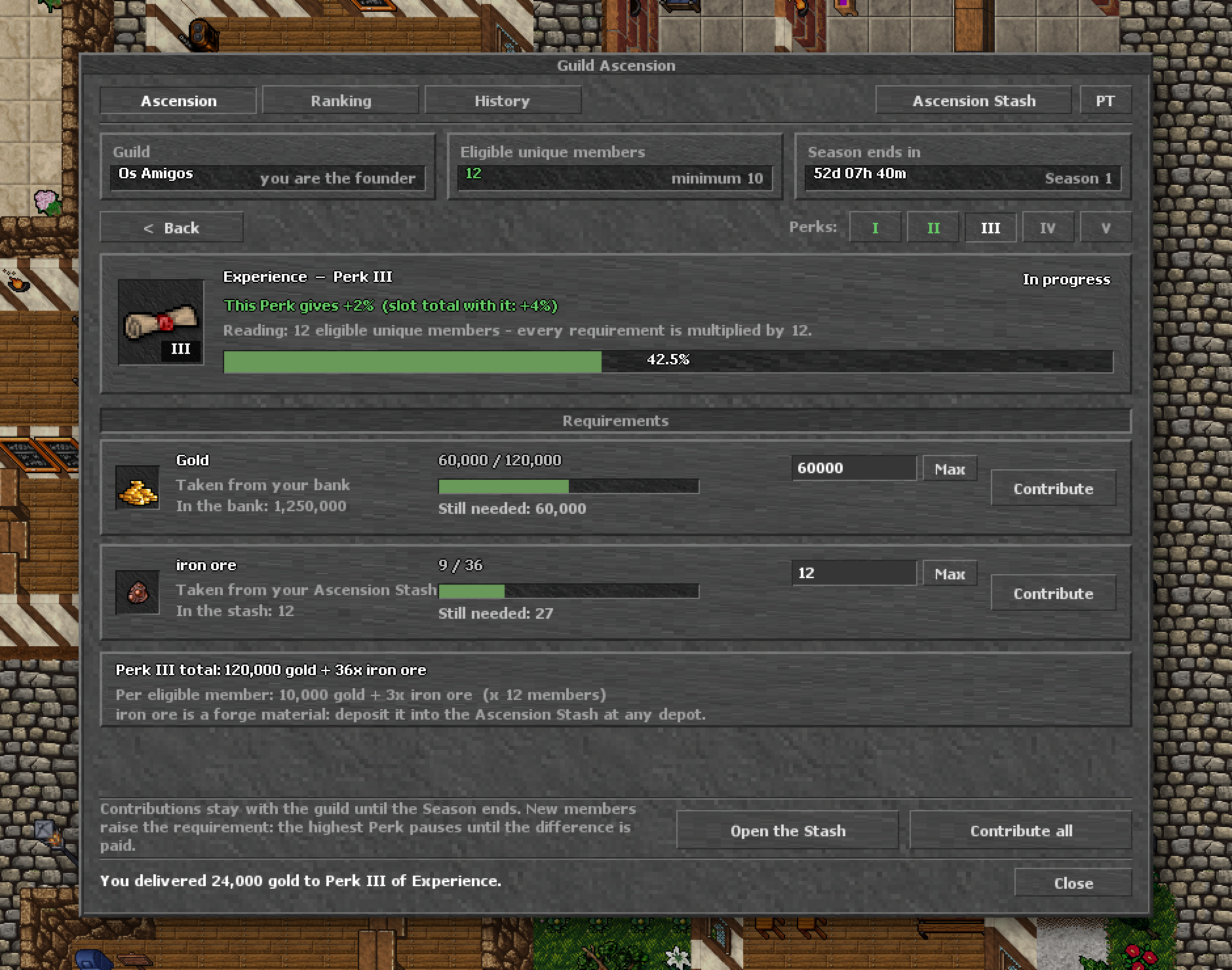
Task: Open the Ascension tab
Action: click(x=178, y=101)
